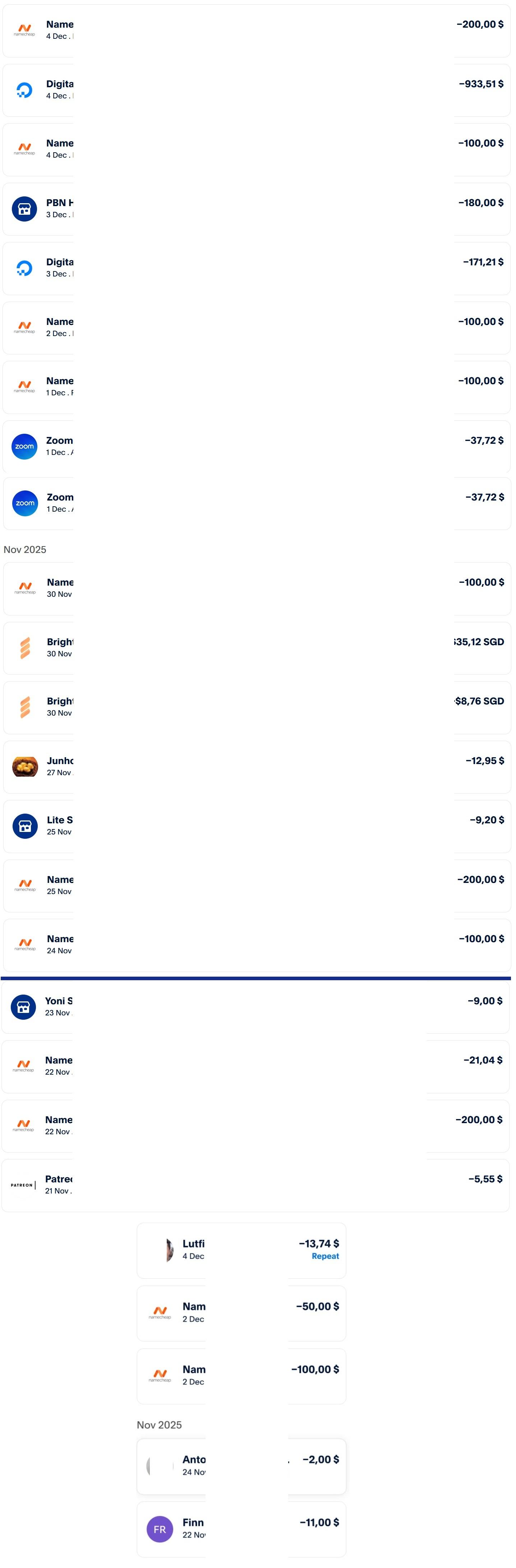Image resolution: width=516 pixels, height=1568 pixels.
Task: Click the Namecheap logo on the −50,00 $ transaction
Action: (160, 1312)
